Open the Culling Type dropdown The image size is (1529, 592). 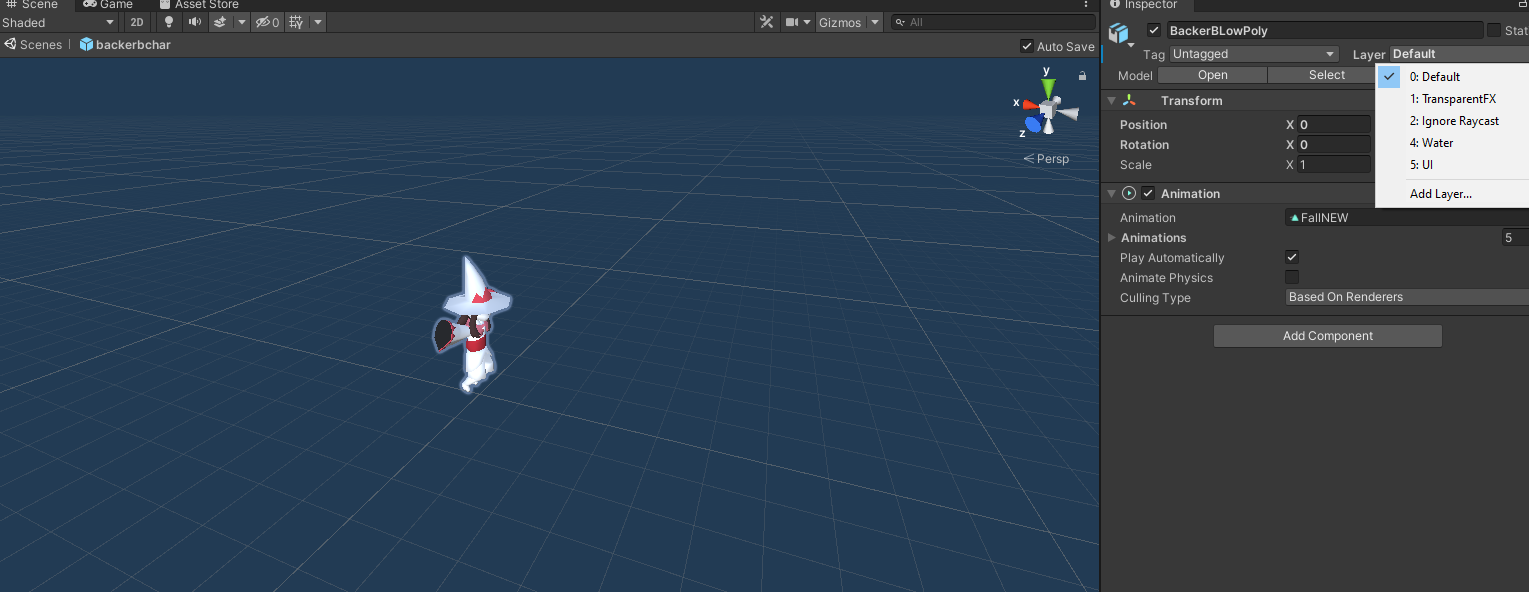(1407, 297)
